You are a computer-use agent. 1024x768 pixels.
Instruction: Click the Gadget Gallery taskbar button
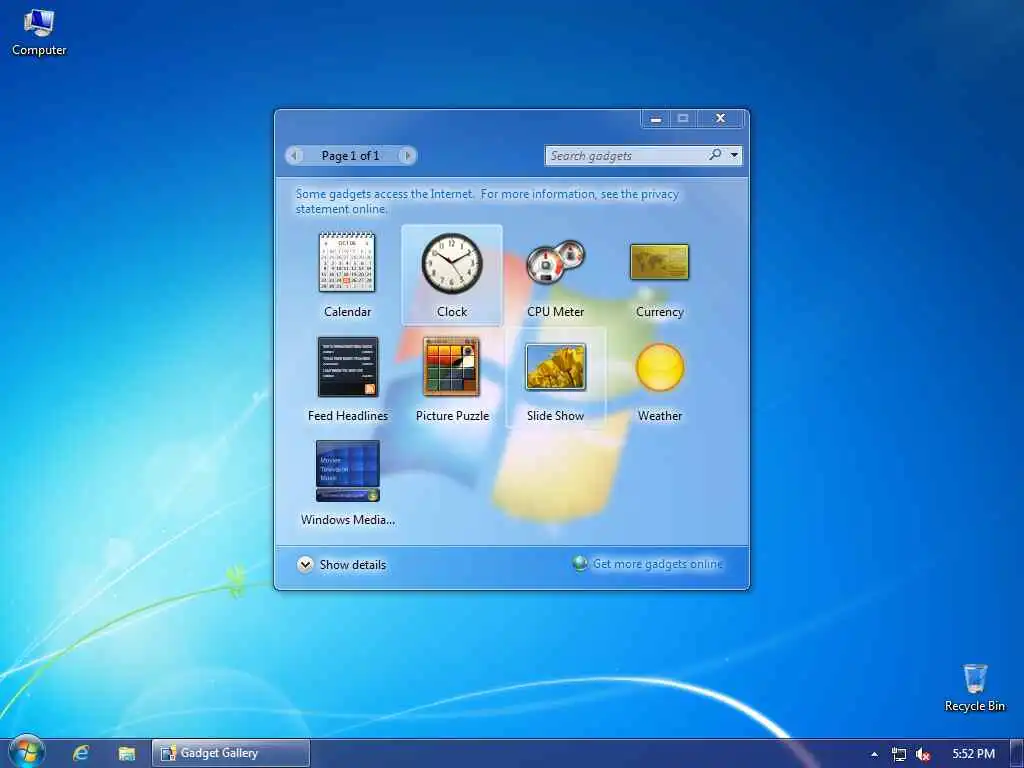(231, 753)
